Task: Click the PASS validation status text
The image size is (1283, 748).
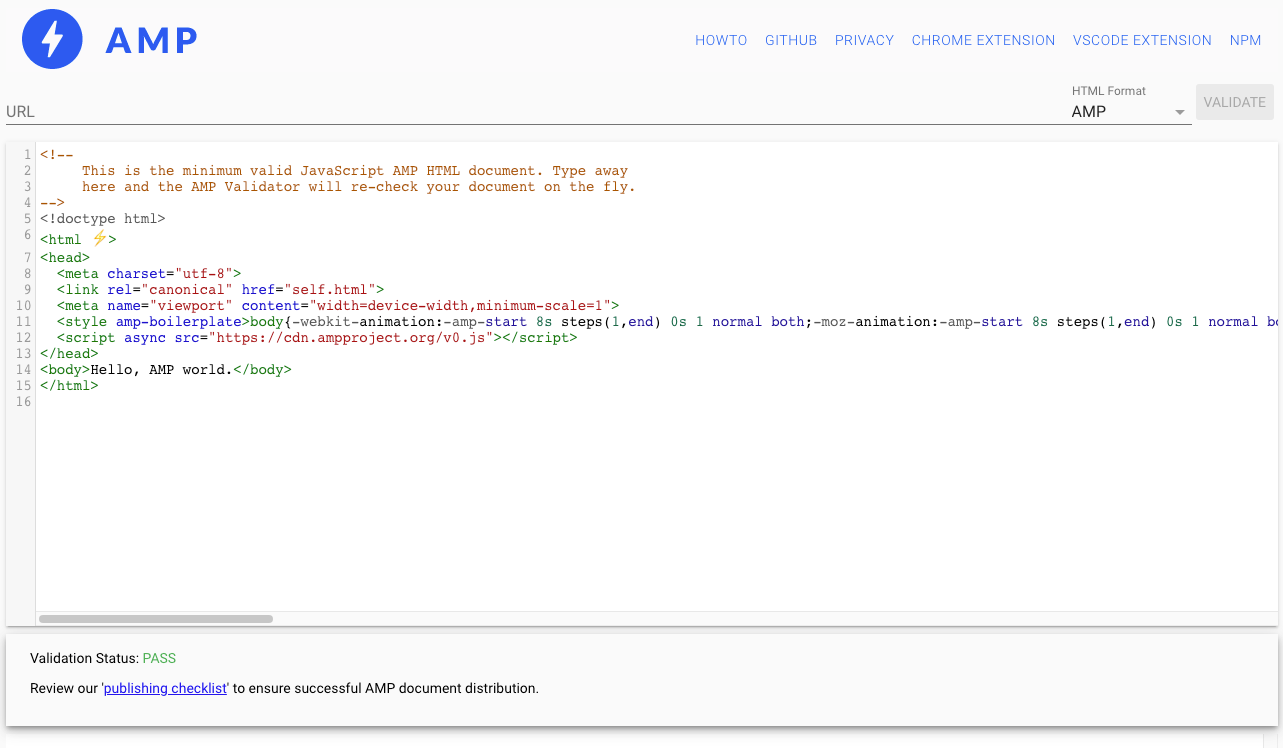Action: pos(159,658)
